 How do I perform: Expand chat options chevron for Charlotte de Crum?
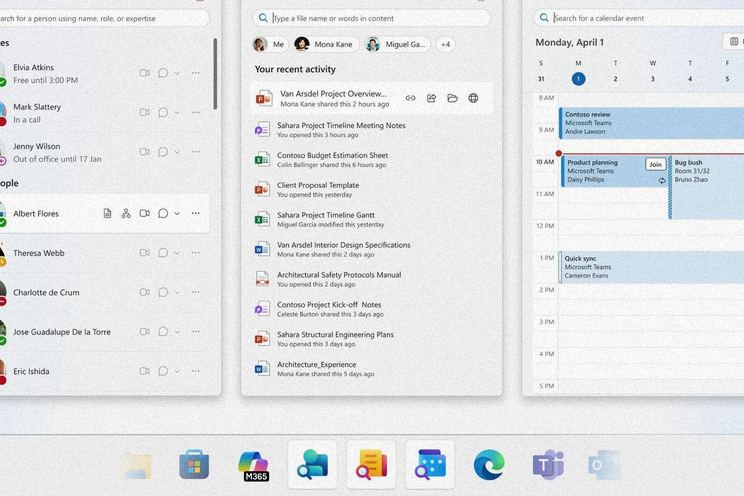pos(177,292)
